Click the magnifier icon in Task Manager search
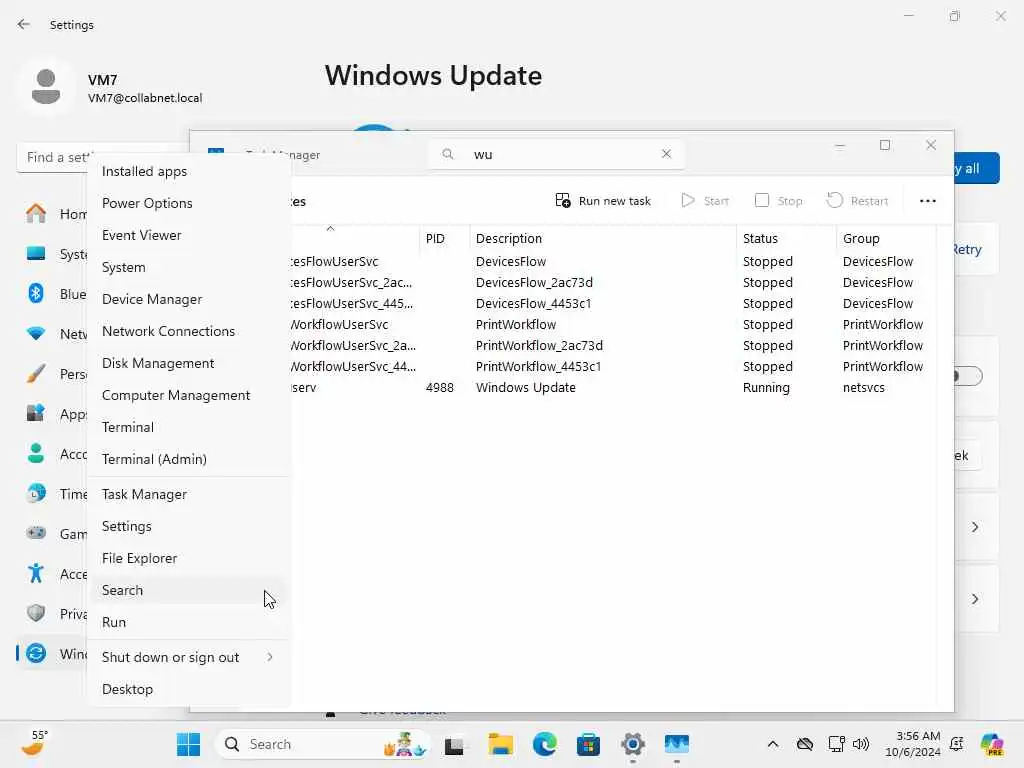 [x=448, y=154]
